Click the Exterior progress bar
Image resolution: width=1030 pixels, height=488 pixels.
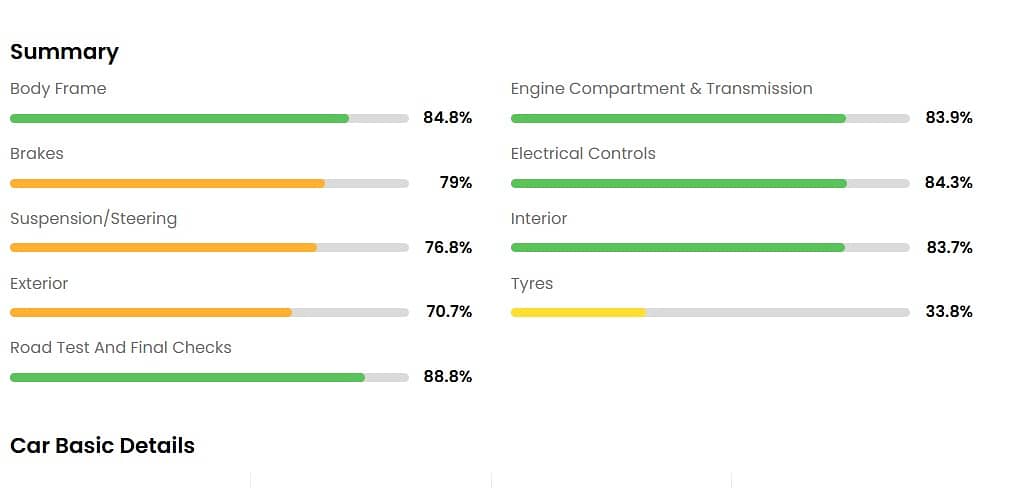click(x=209, y=312)
